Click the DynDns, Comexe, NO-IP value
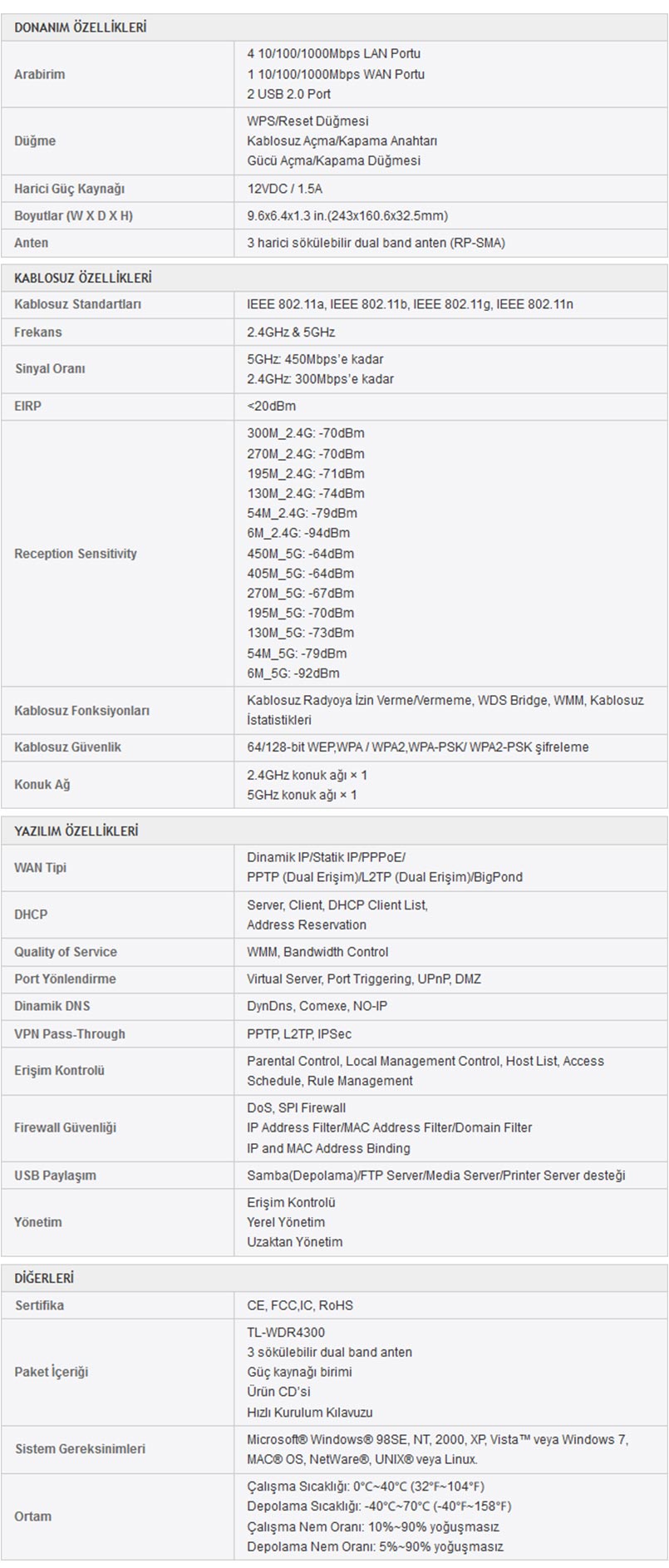Image resolution: width=669 pixels, height=1568 pixels. (317, 1006)
